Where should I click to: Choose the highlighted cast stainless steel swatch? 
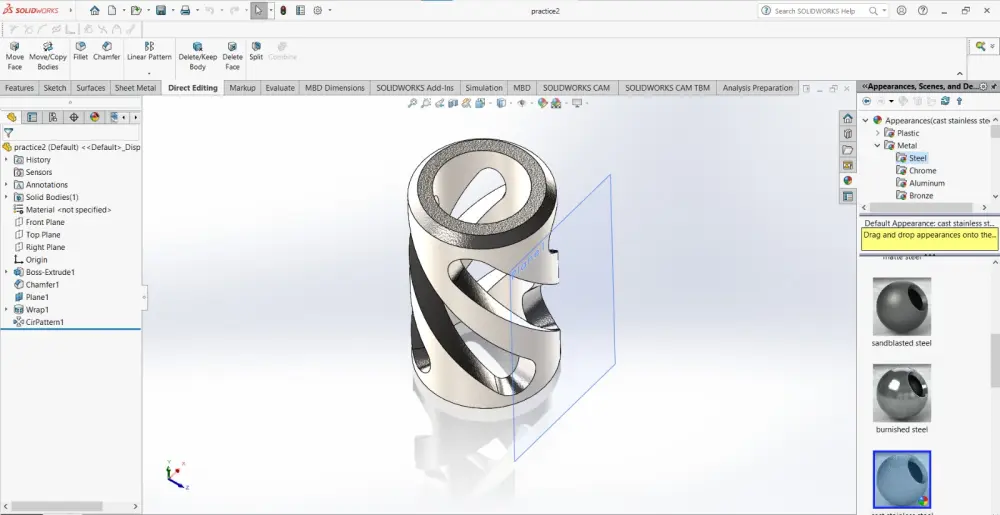tap(902, 479)
